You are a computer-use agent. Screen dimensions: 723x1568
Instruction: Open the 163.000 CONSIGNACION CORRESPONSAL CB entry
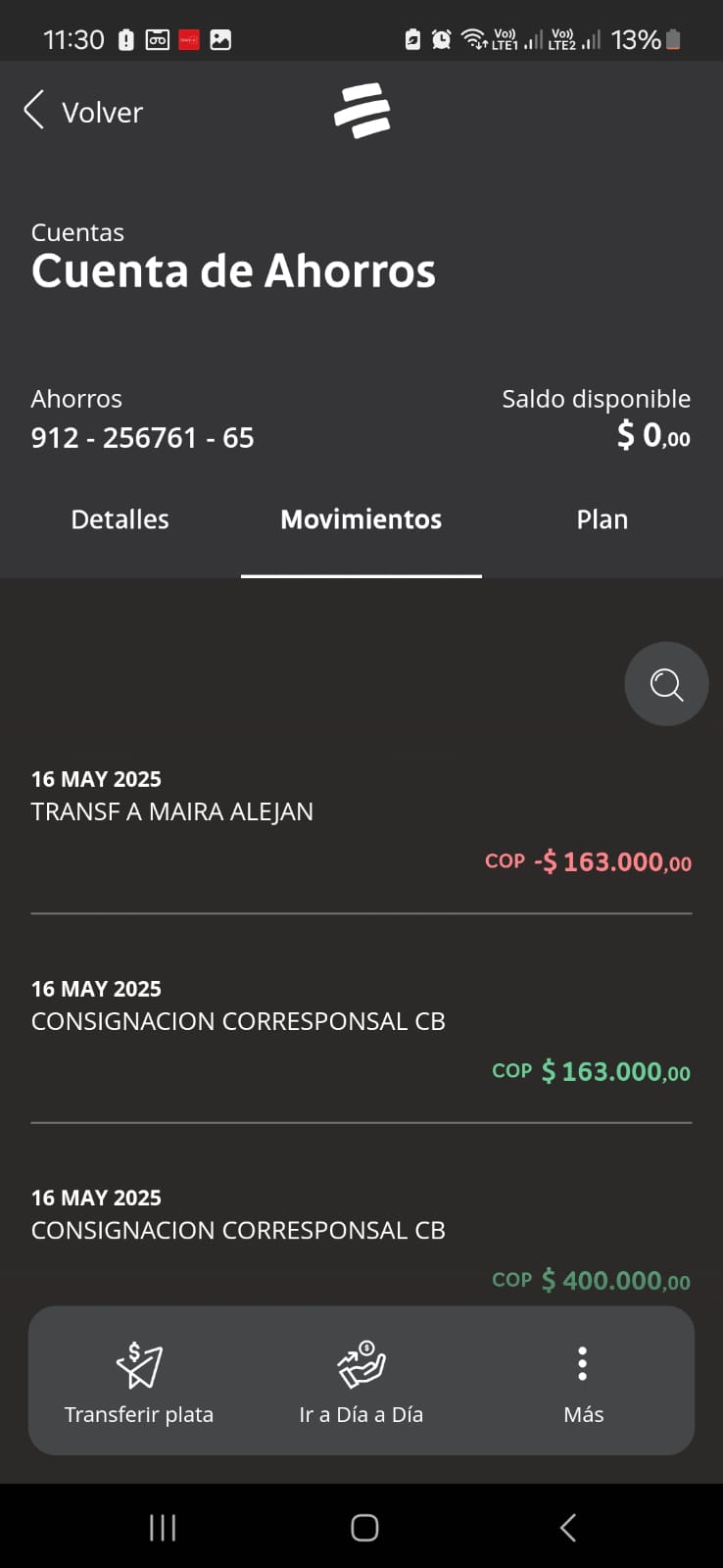(x=361, y=1030)
